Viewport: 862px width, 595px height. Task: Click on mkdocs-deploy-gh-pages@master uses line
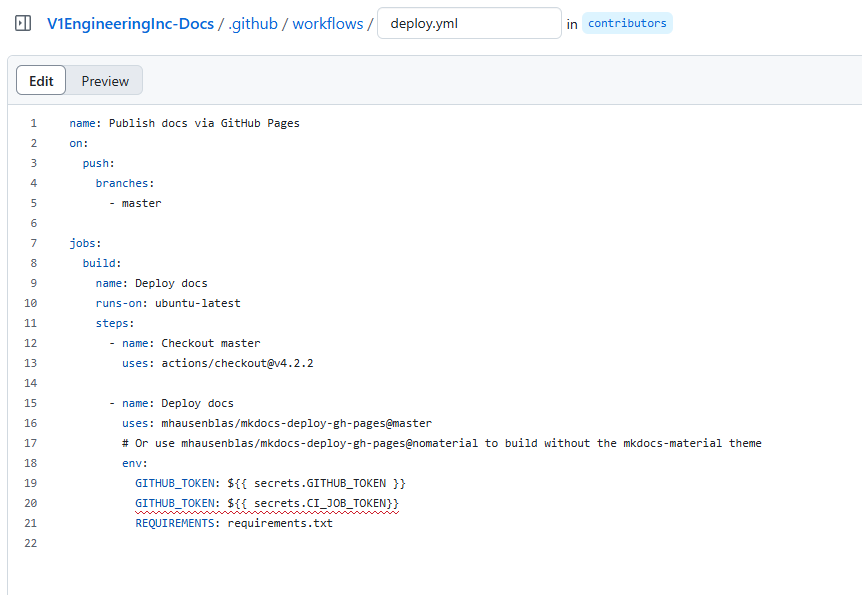click(x=277, y=423)
